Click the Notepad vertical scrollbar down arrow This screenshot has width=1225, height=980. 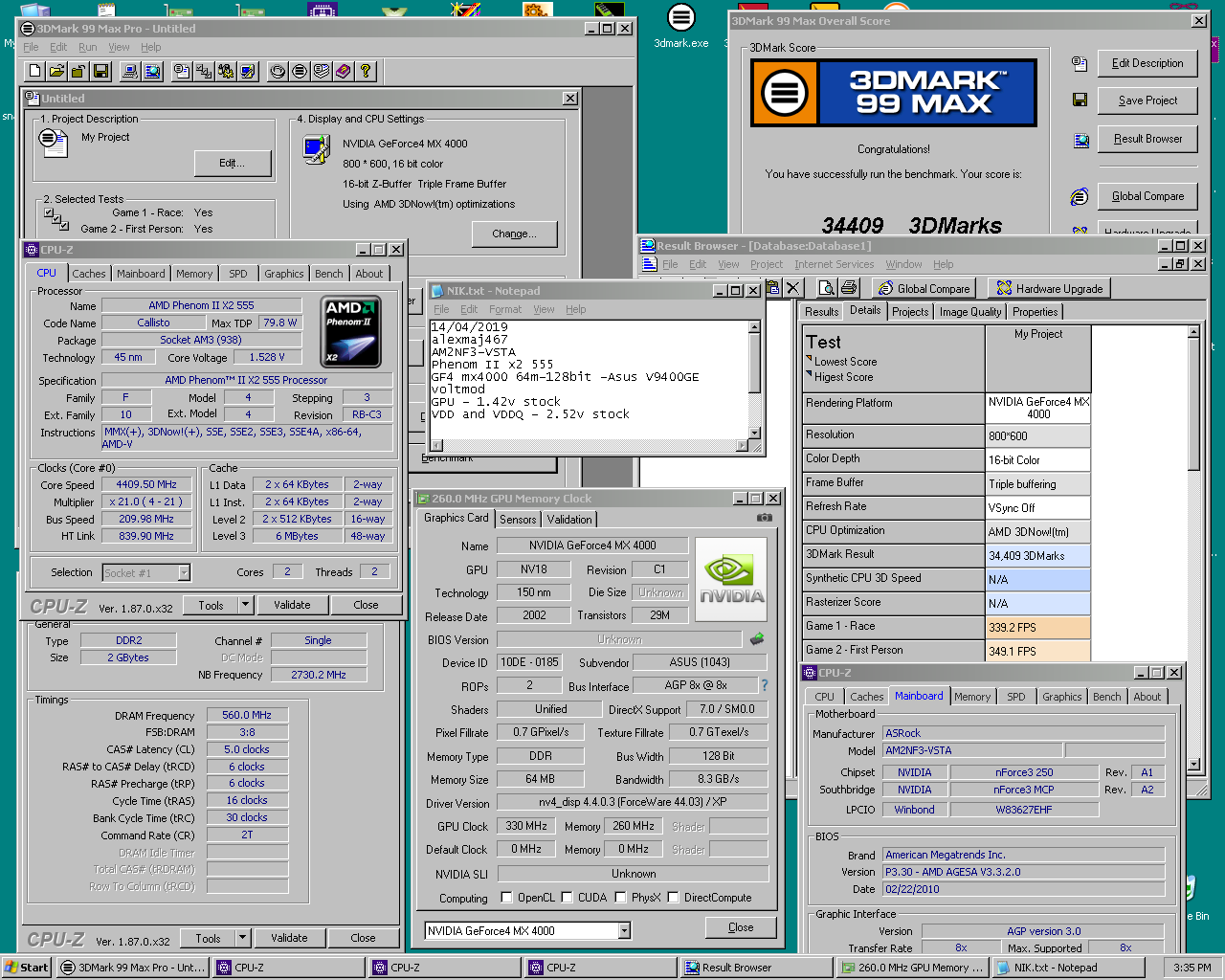click(754, 433)
